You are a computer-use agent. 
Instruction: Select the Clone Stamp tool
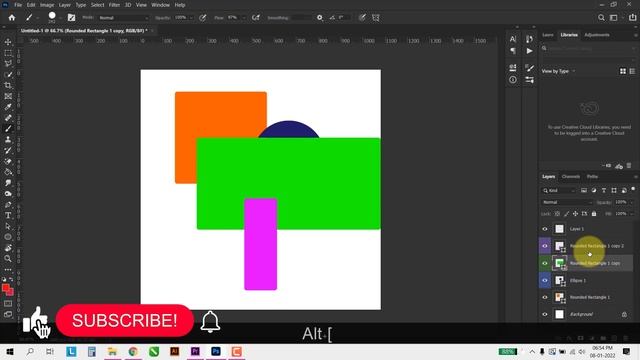[8, 140]
